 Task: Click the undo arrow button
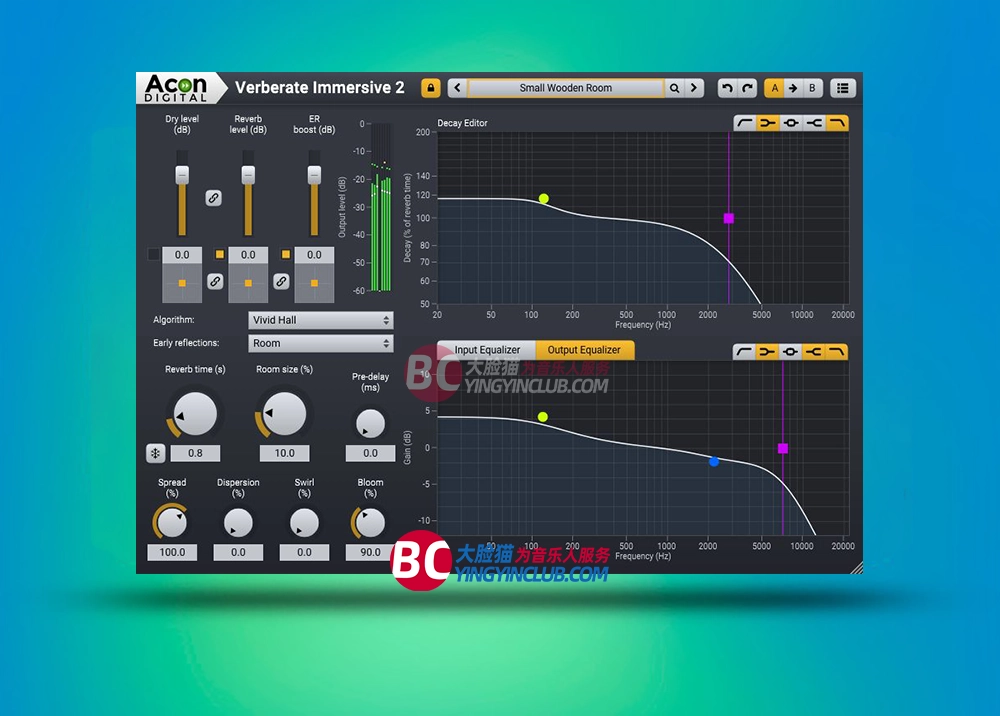727,88
